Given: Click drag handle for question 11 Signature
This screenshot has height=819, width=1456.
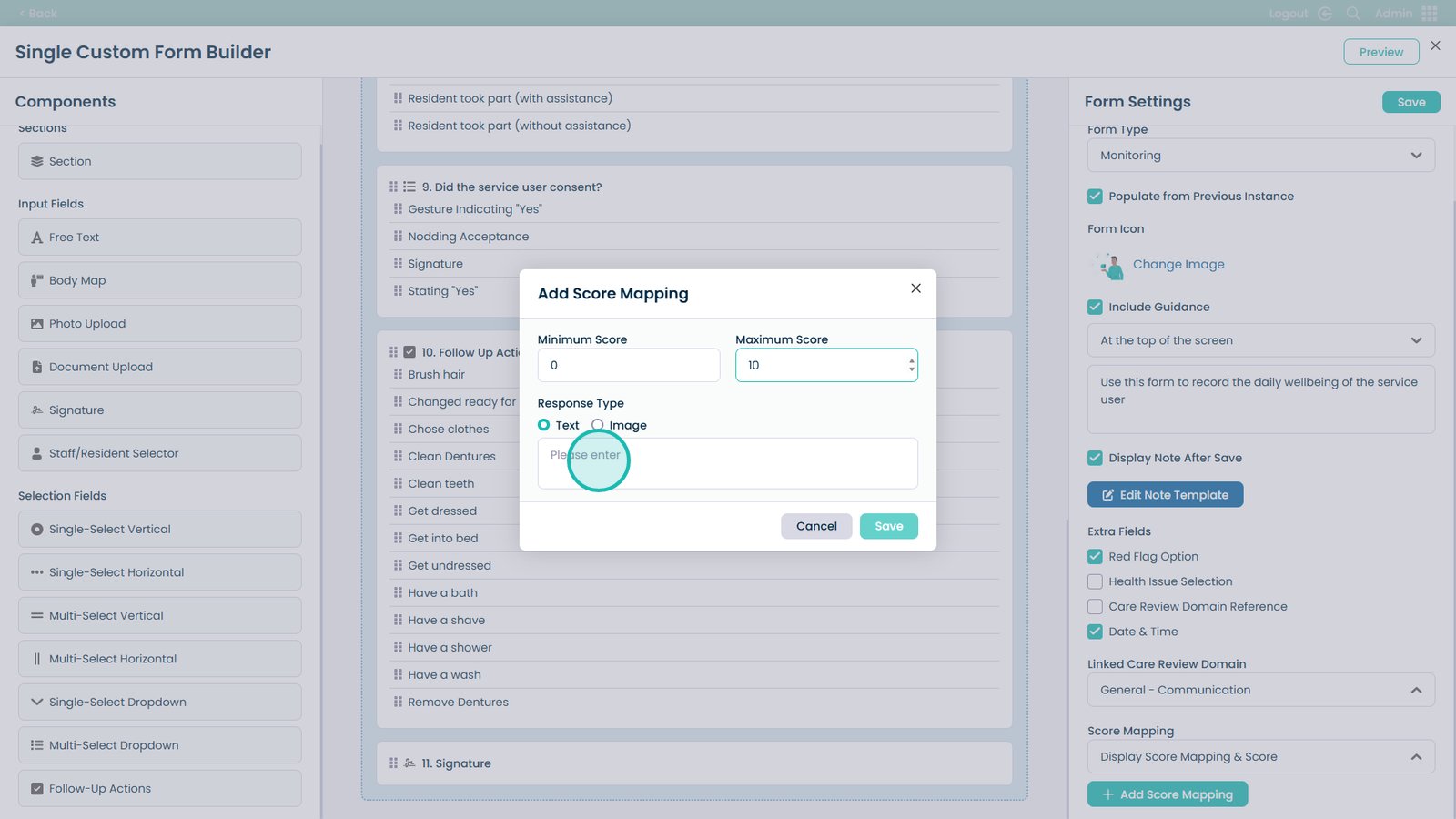Looking at the screenshot, I should [393, 763].
